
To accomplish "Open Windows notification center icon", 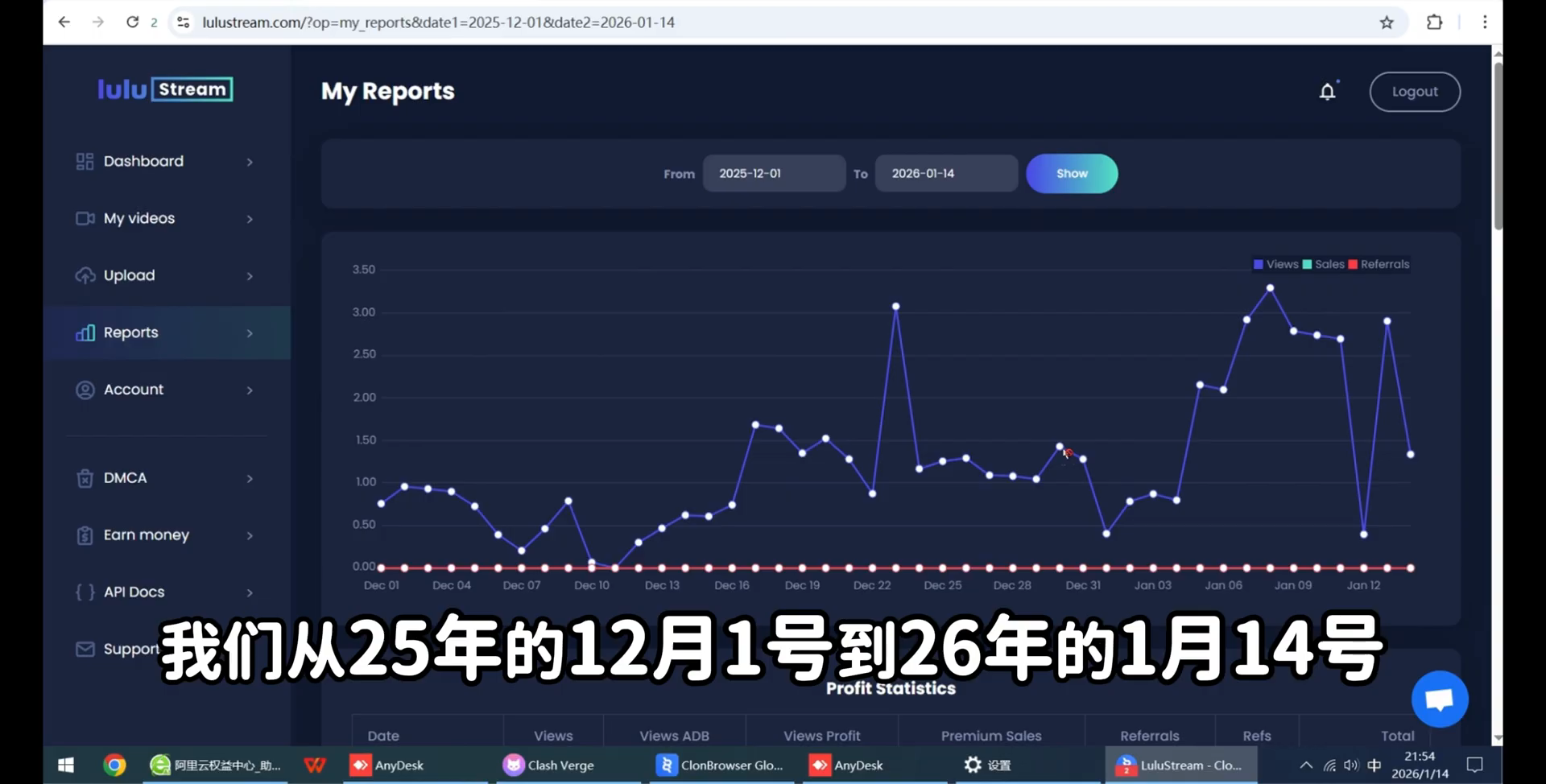I will [1474, 765].
